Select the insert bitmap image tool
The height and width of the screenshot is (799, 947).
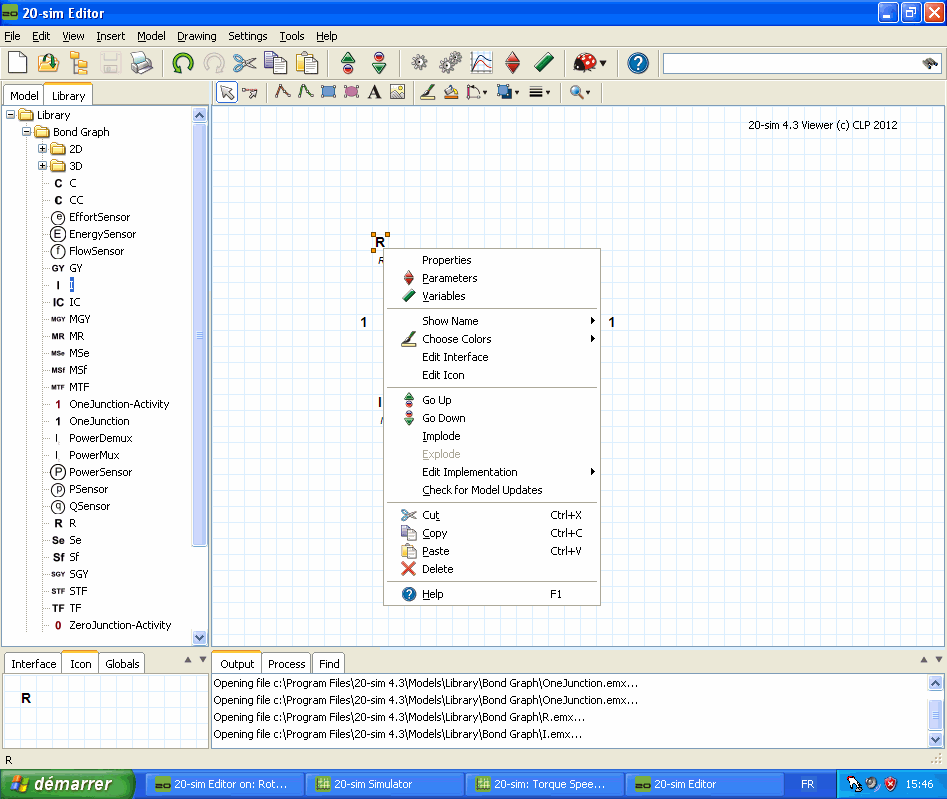[x=397, y=92]
